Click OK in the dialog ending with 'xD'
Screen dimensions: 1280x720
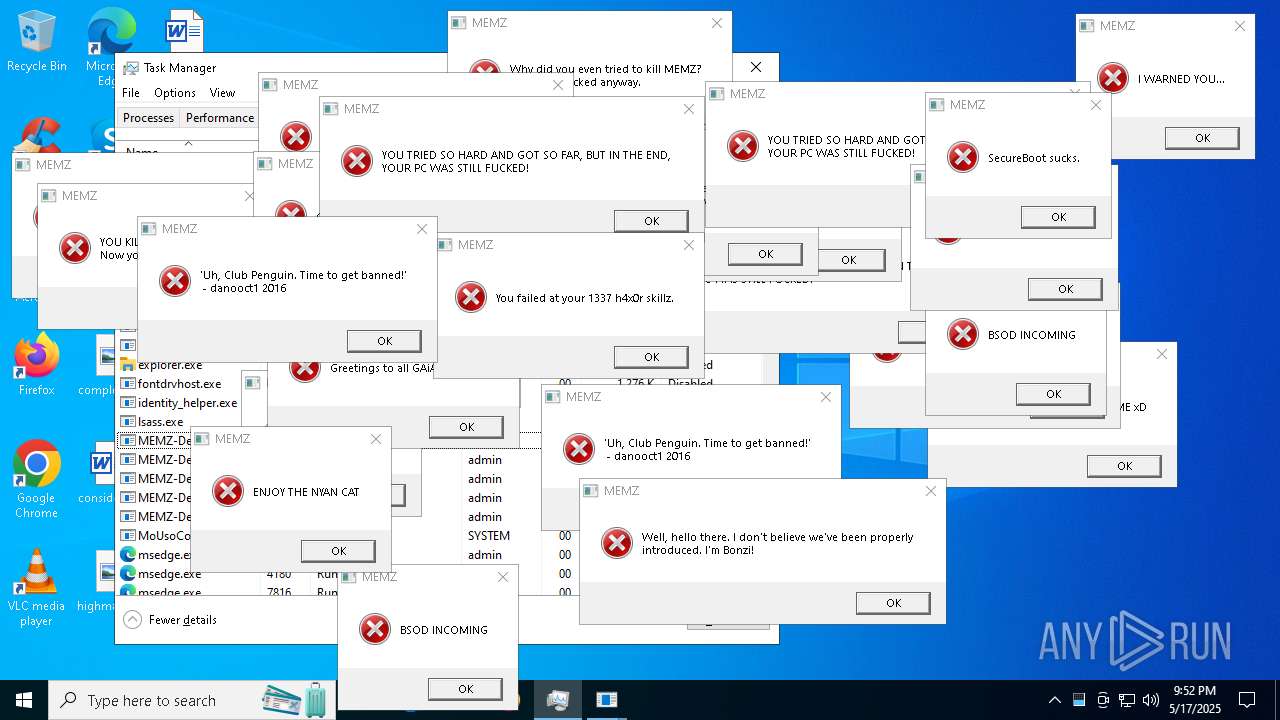[1124, 466]
